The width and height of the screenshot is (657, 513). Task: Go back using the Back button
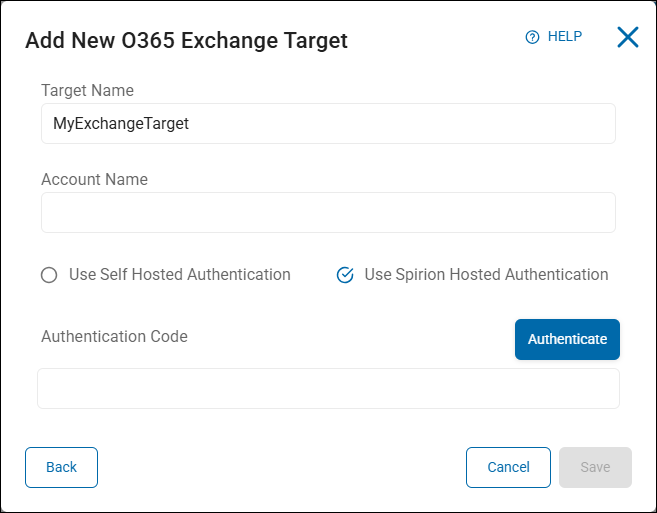61,467
